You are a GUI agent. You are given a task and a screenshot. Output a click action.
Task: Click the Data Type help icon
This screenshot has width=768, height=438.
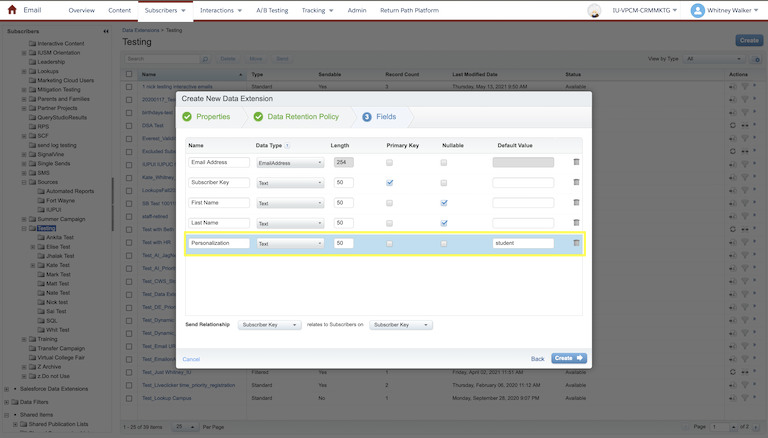tap(287, 146)
